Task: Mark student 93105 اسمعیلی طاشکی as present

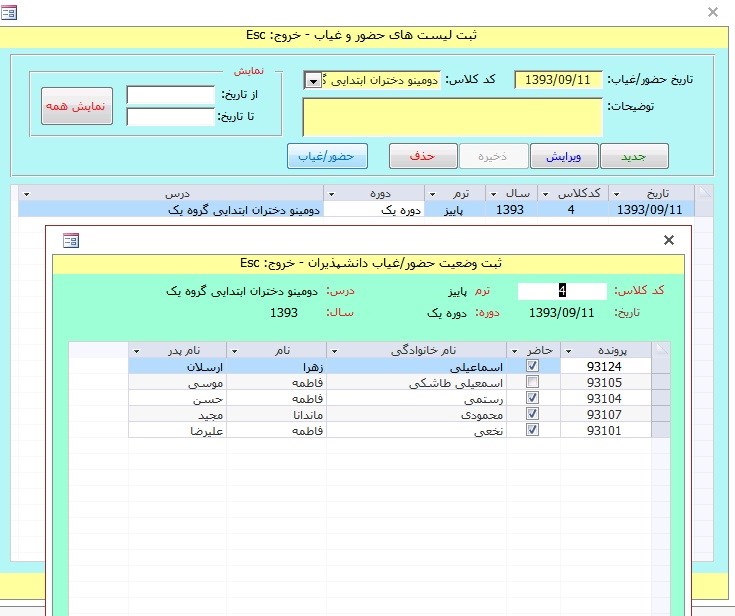Action: pyautogui.click(x=532, y=382)
